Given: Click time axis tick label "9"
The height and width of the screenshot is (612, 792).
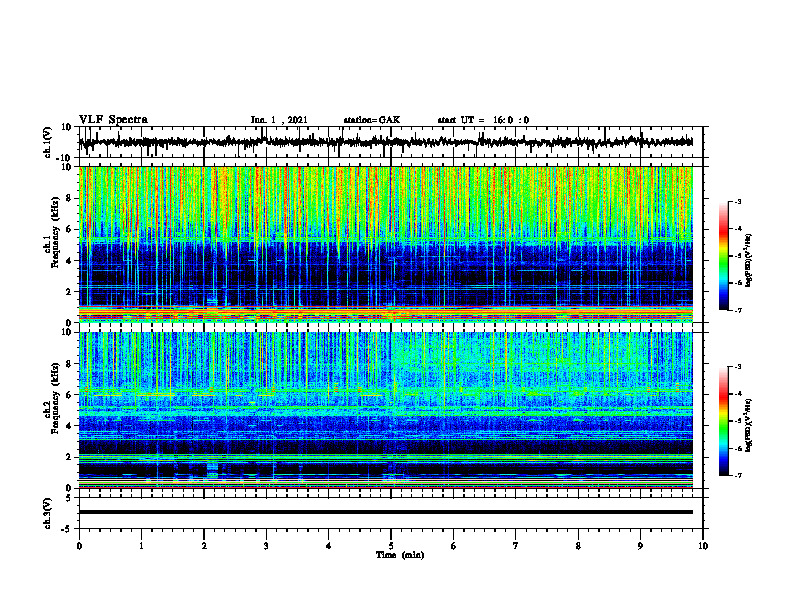Looking at the screenshot, I should tap(640, 546).
